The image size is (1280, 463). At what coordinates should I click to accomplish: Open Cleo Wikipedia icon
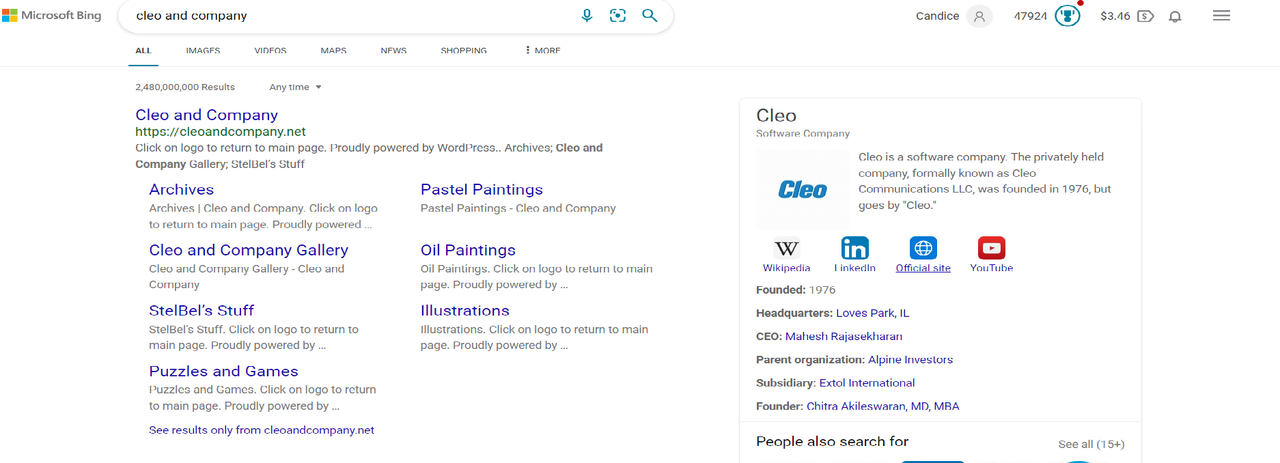[787, 248]
